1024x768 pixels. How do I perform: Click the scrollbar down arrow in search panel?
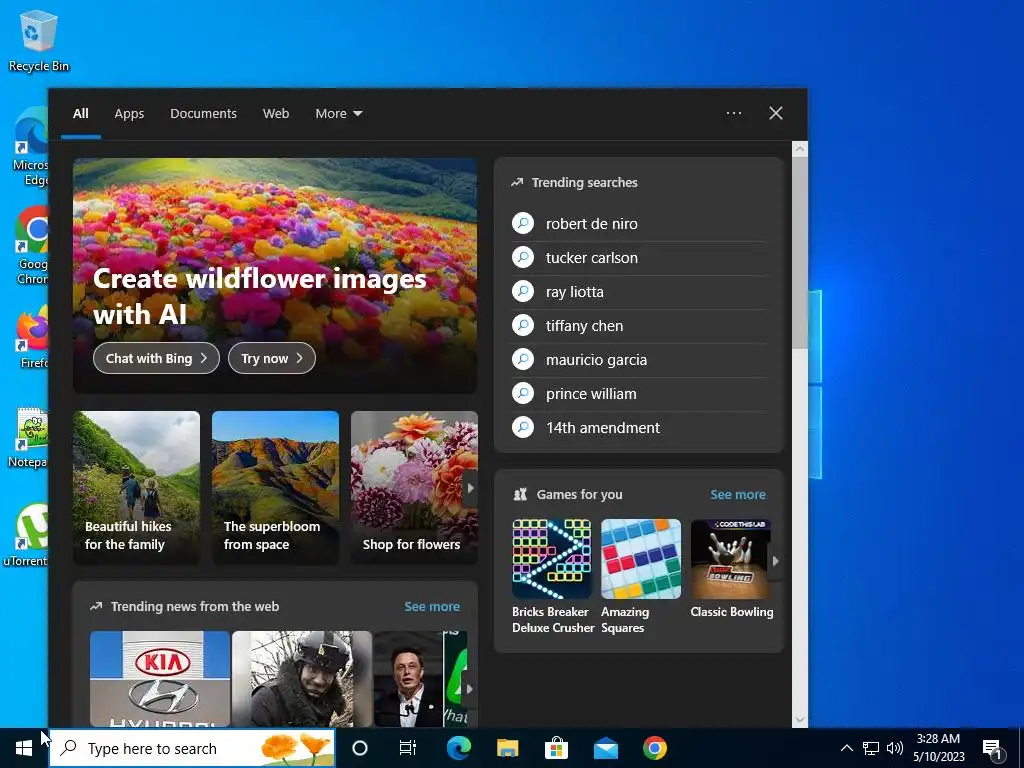[800, 720]
